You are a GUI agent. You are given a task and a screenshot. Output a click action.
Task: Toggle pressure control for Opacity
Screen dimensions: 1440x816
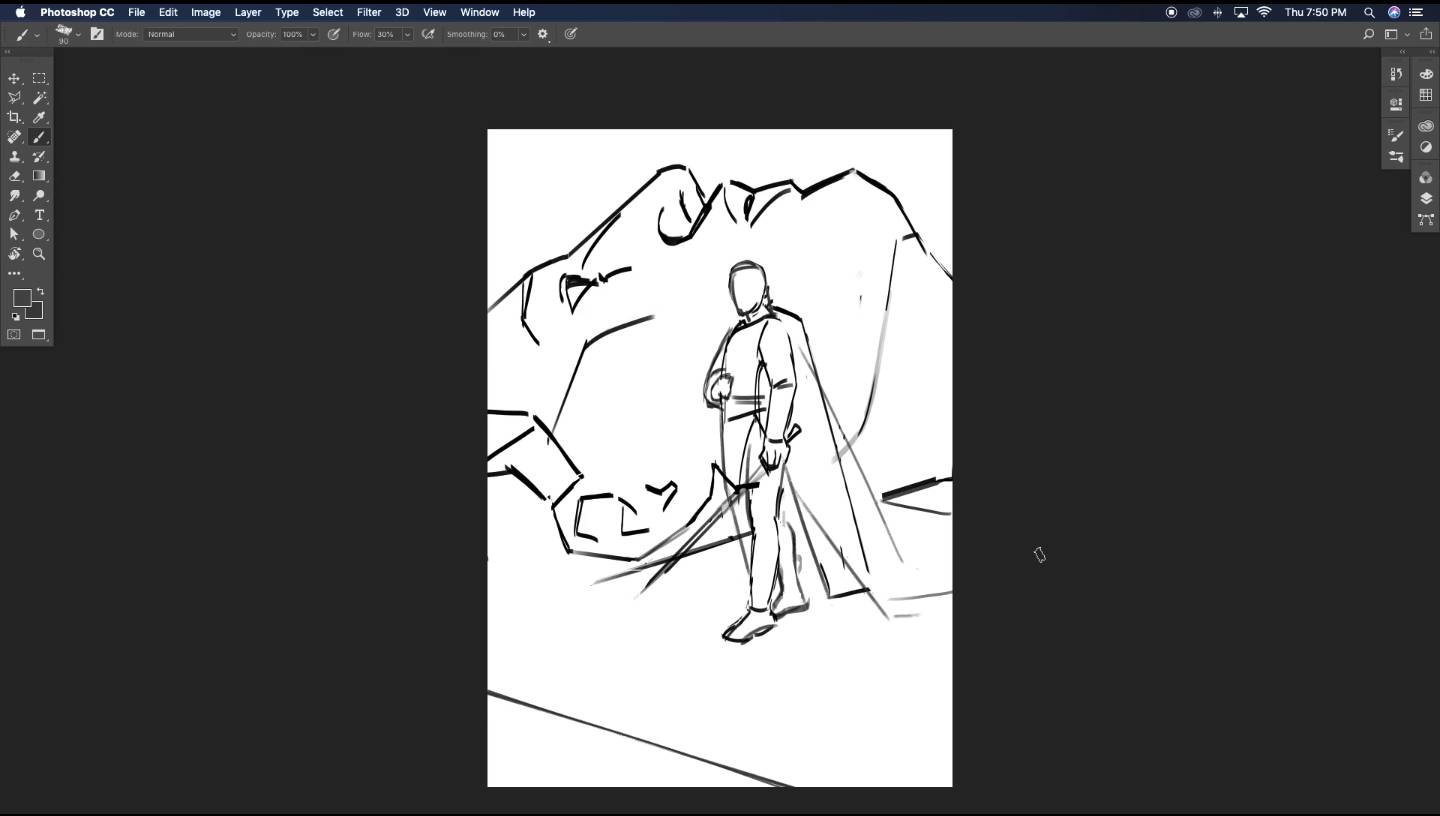(x=334, y=34)
